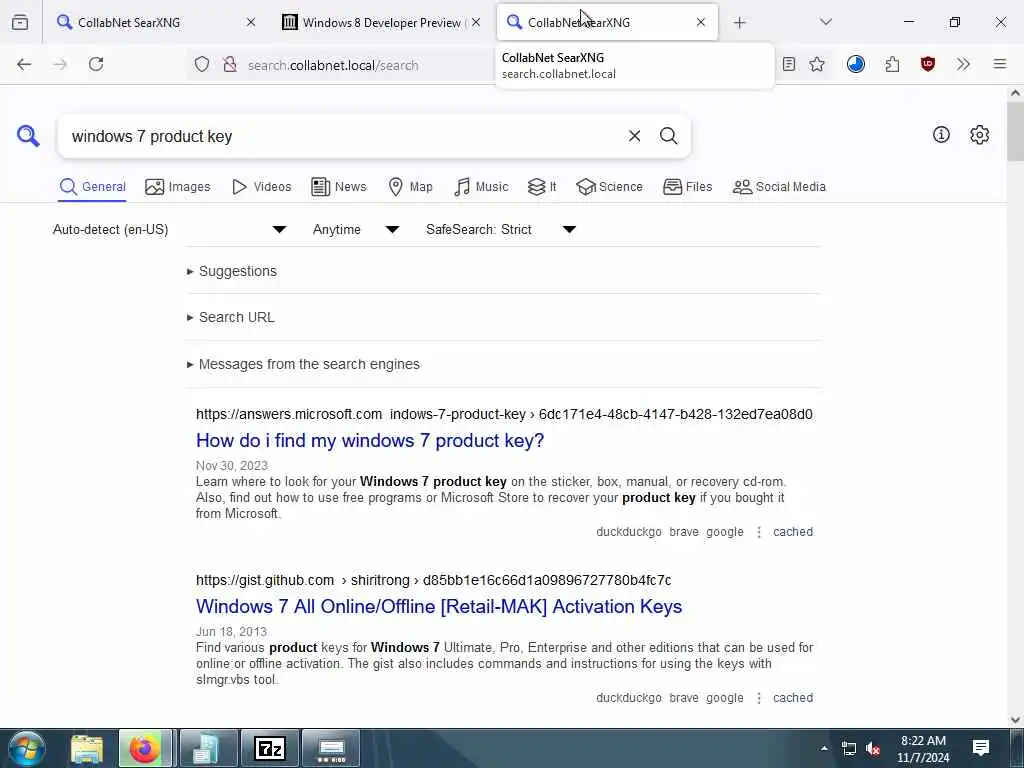Open the Auto-detect language dropdown
The image size is (1024, 768).
(170, 229)
